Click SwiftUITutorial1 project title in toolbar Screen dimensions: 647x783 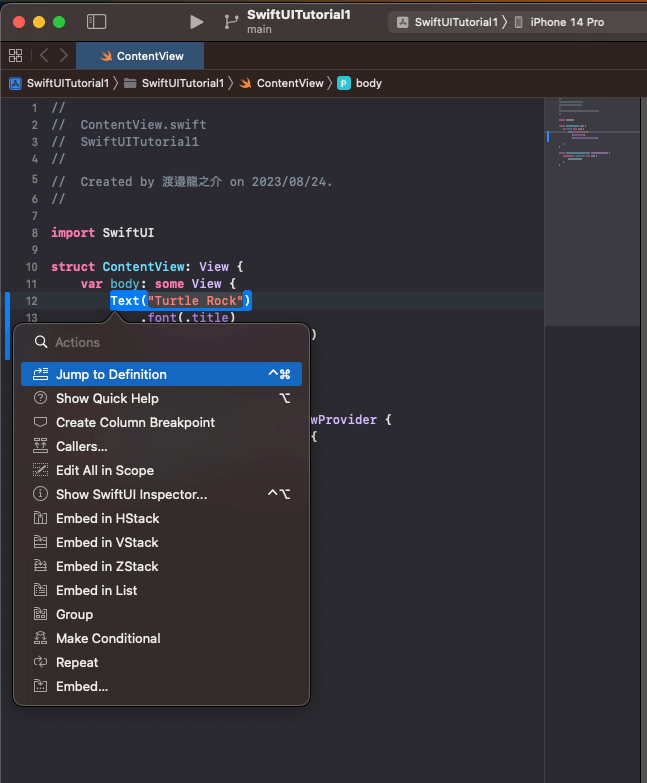pyautogui.click(x=299, y=14)
